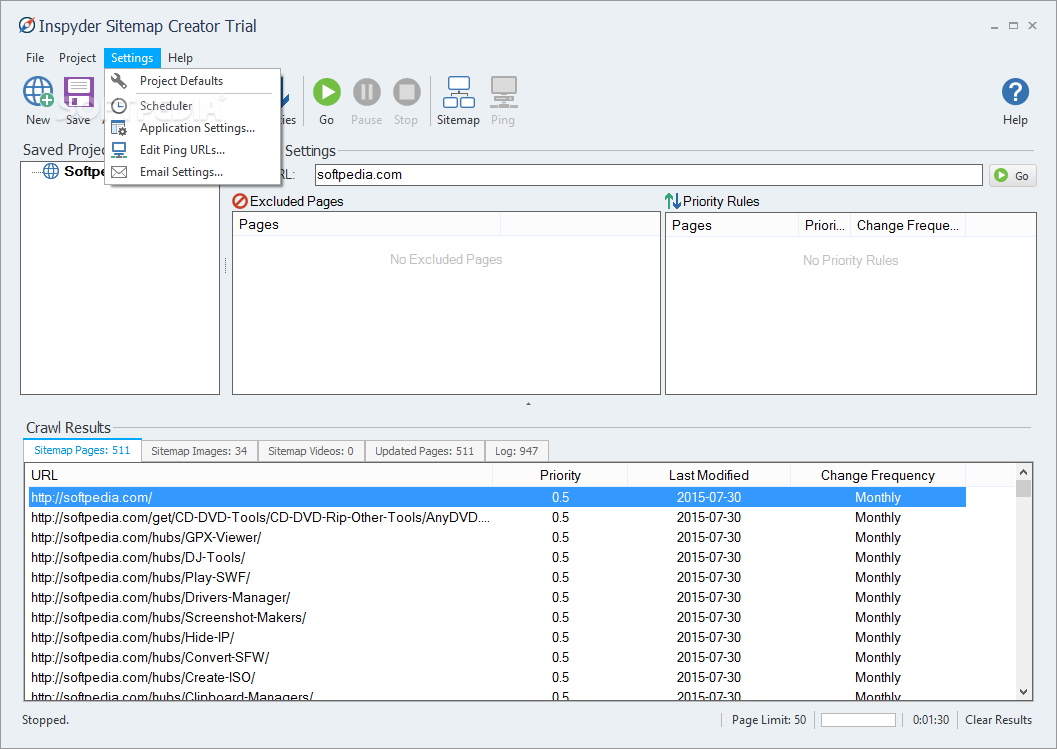Viewport: 1057px width, 749px height.
Task: Open the Help menu
Action: pos(180,58)
